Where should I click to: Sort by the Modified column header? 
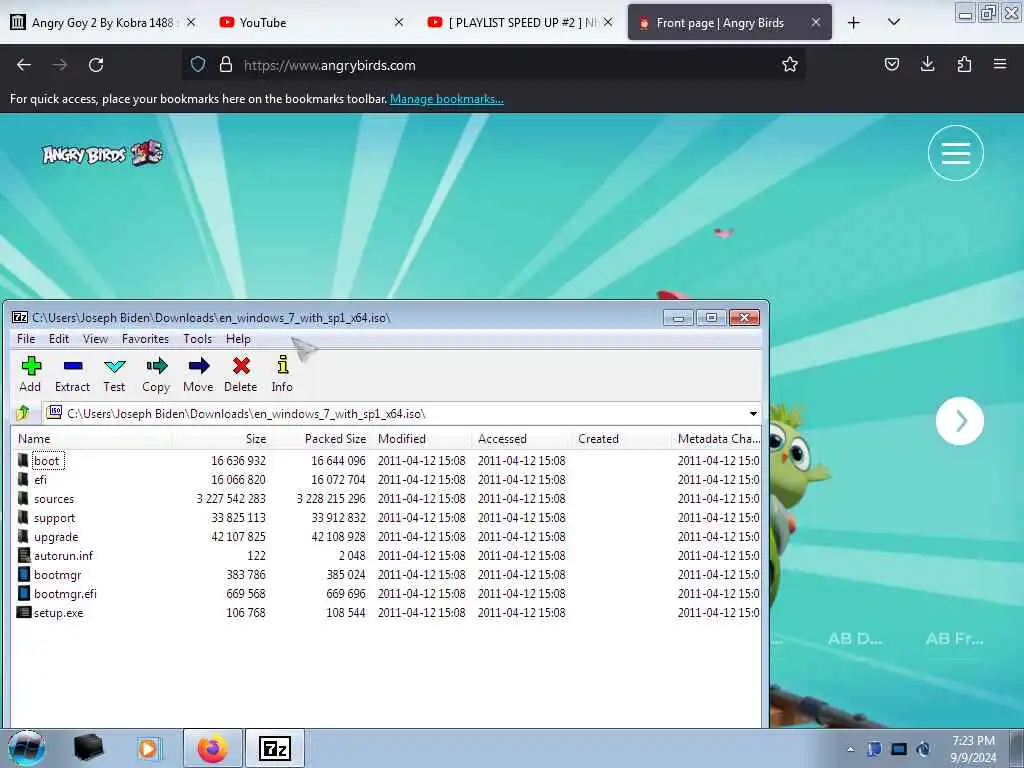click(x=421, y=439)
